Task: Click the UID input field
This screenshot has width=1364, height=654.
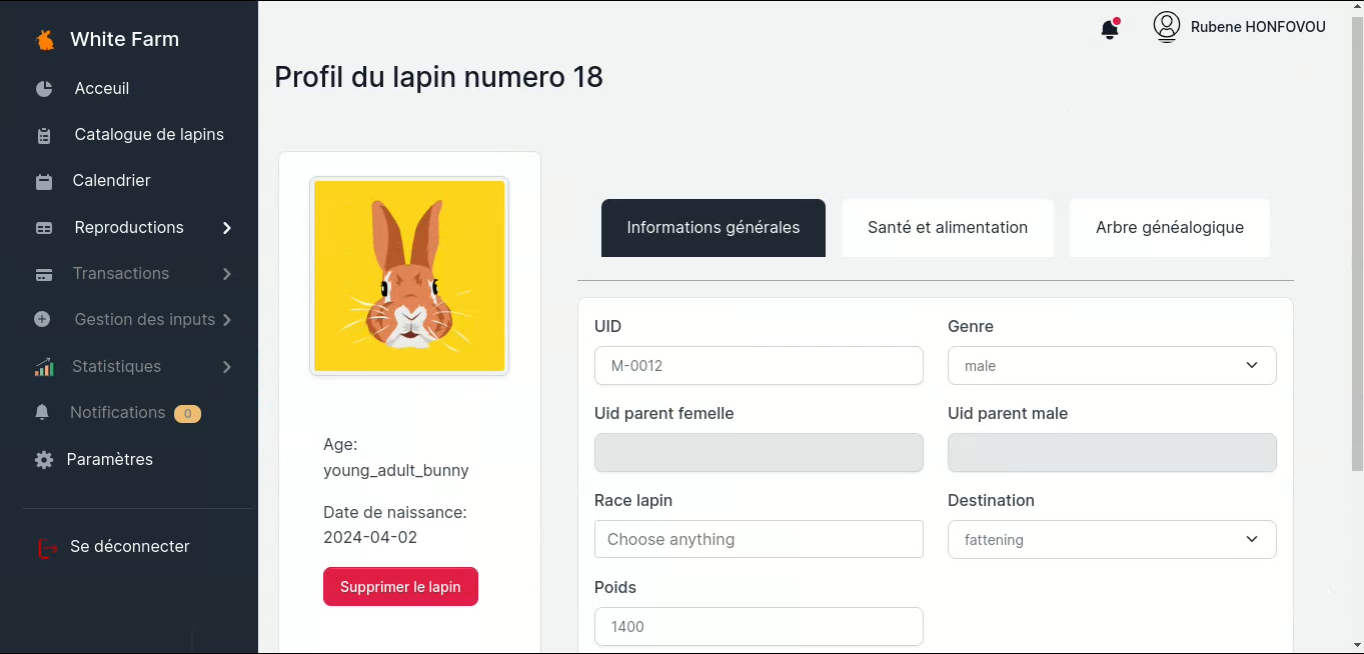Action: (758, 366)
